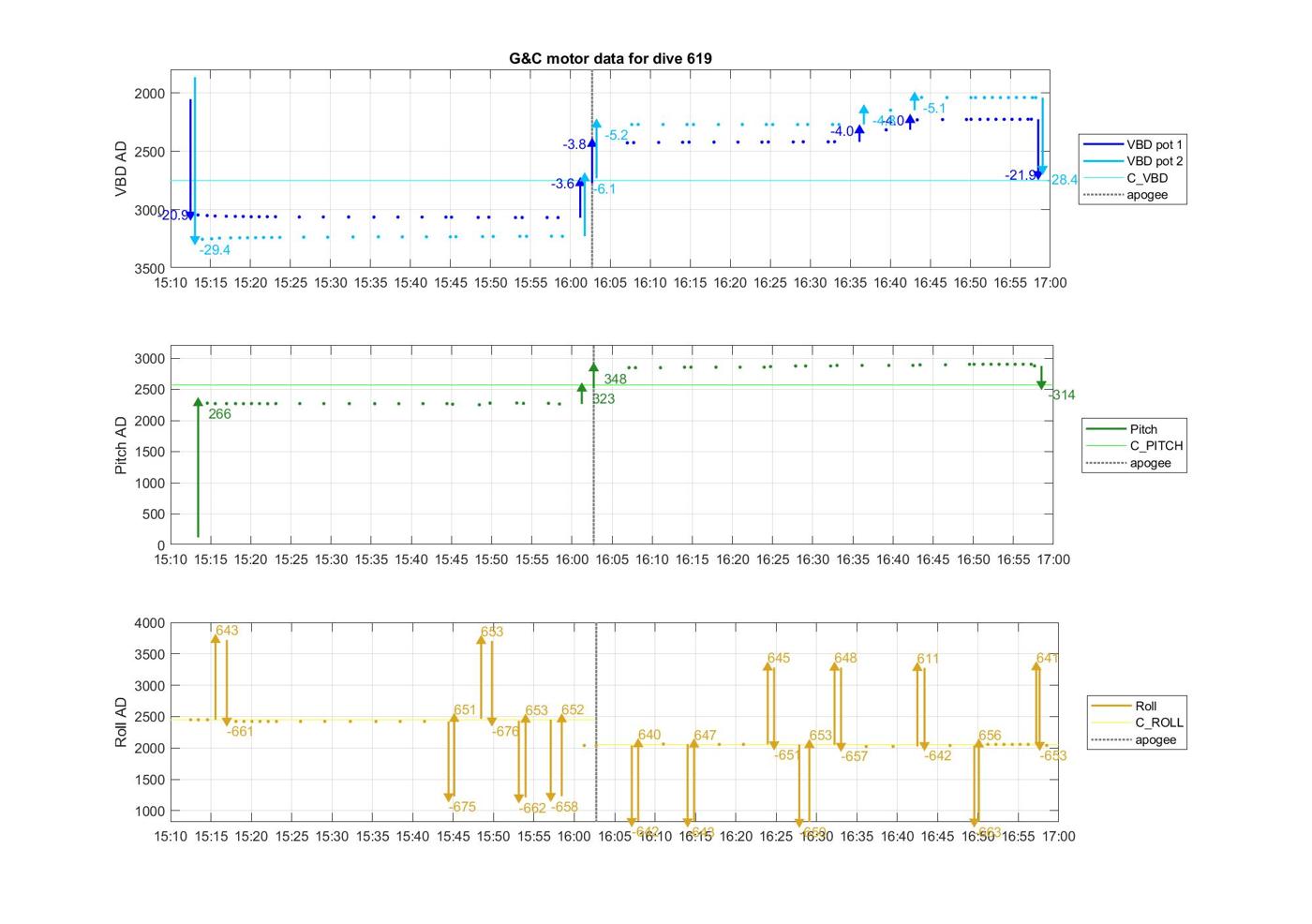Click the chart title 'G&C motor data for dive 619'

pos(610,58)
